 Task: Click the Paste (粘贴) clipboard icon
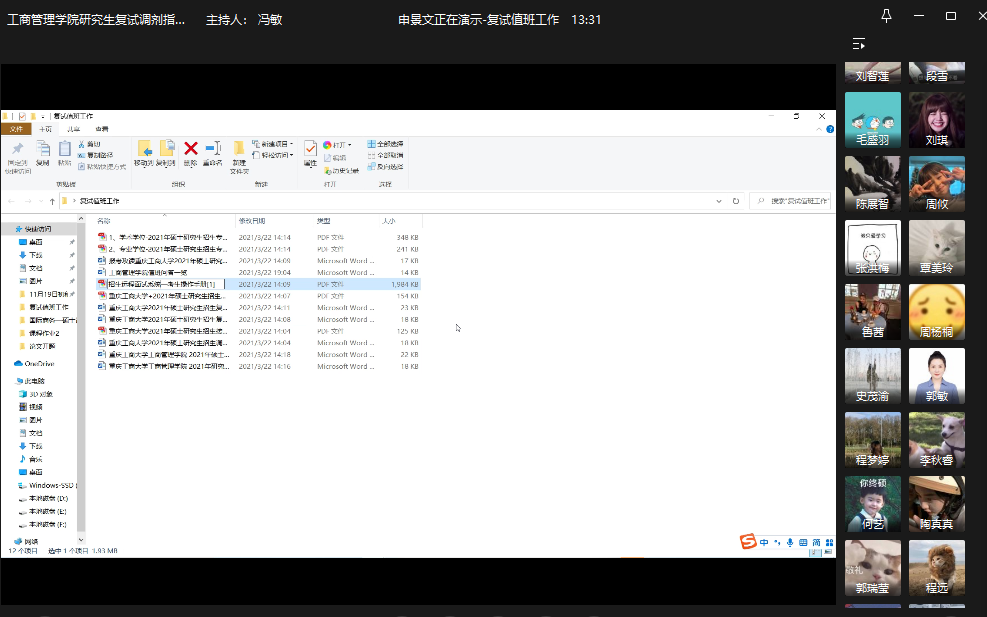click(64, 150)
